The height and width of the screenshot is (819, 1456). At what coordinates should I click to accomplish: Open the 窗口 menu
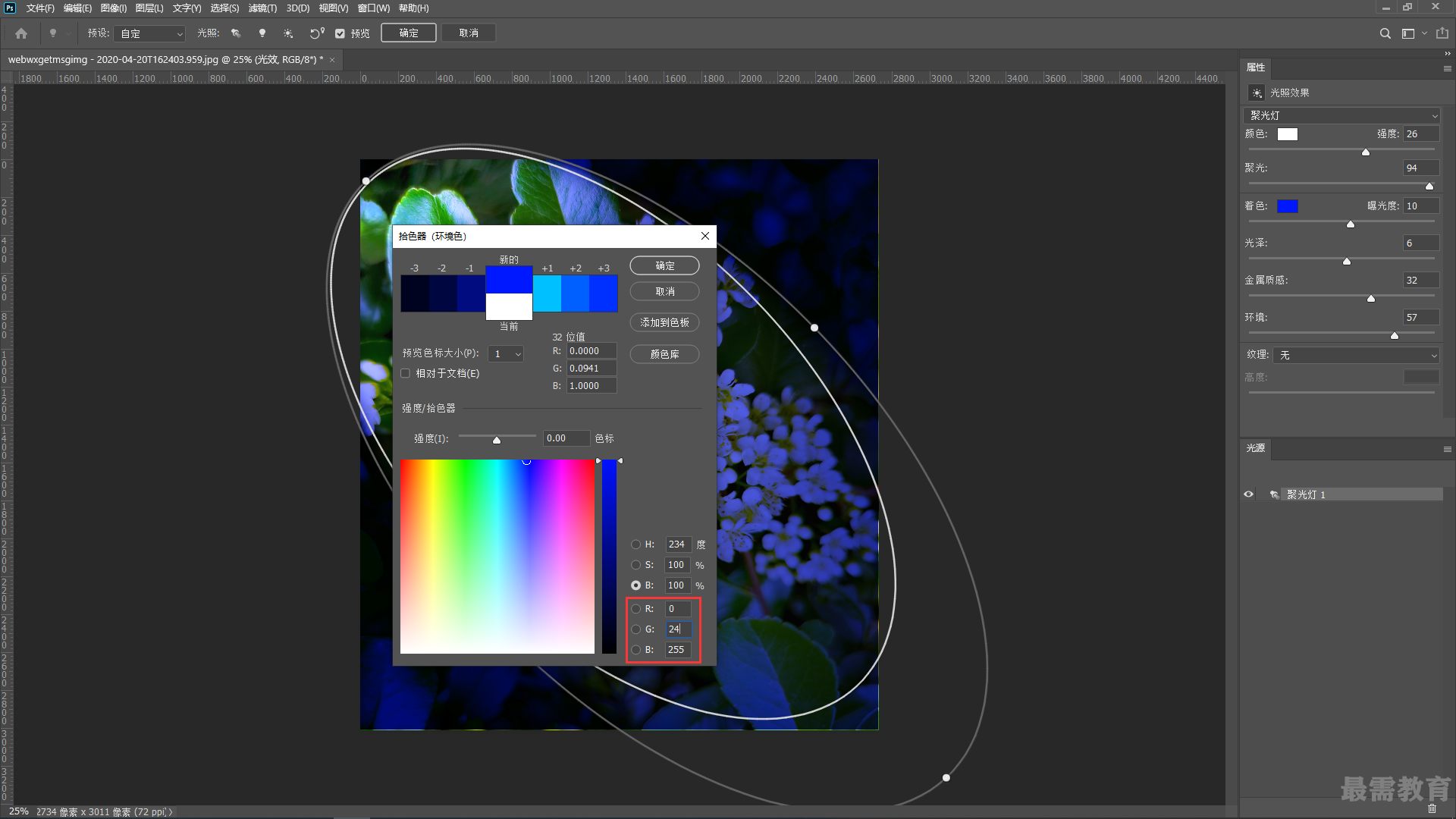click(x=373, y=8)
